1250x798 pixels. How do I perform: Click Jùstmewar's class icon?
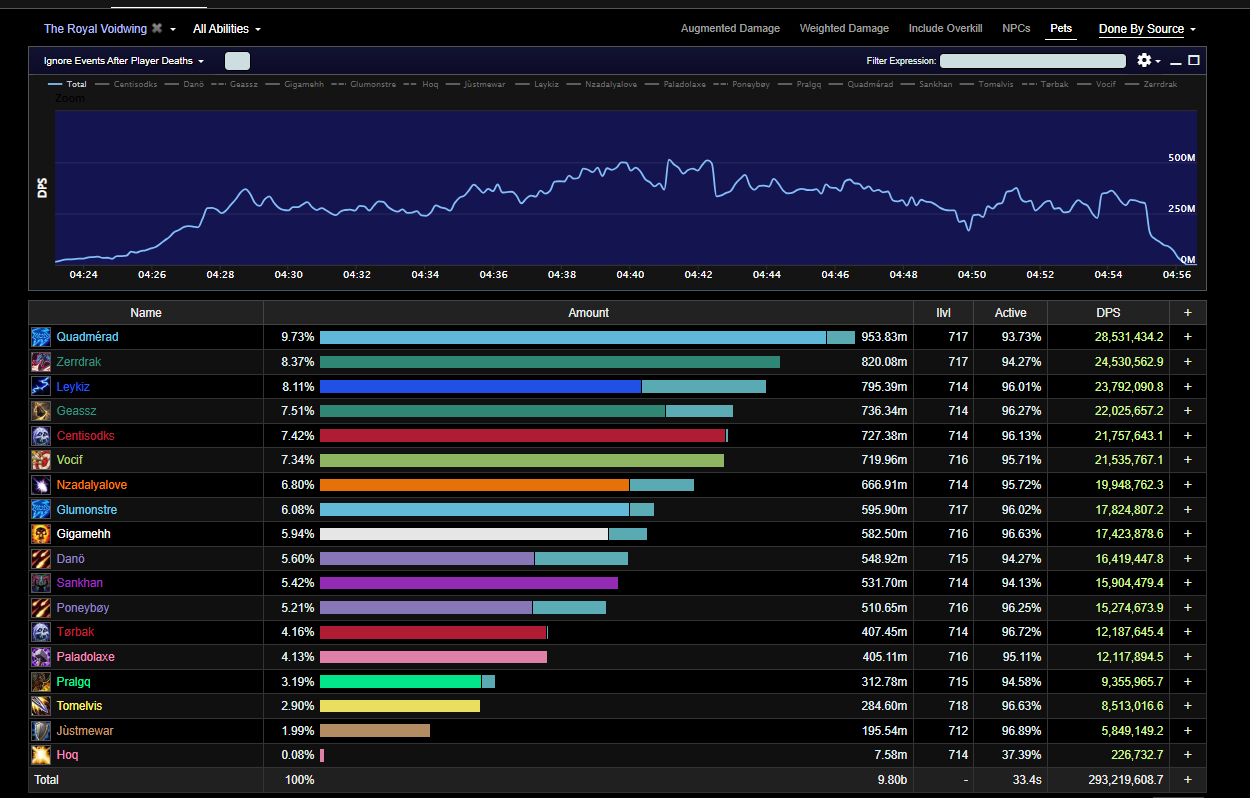(x=41, y=731)
